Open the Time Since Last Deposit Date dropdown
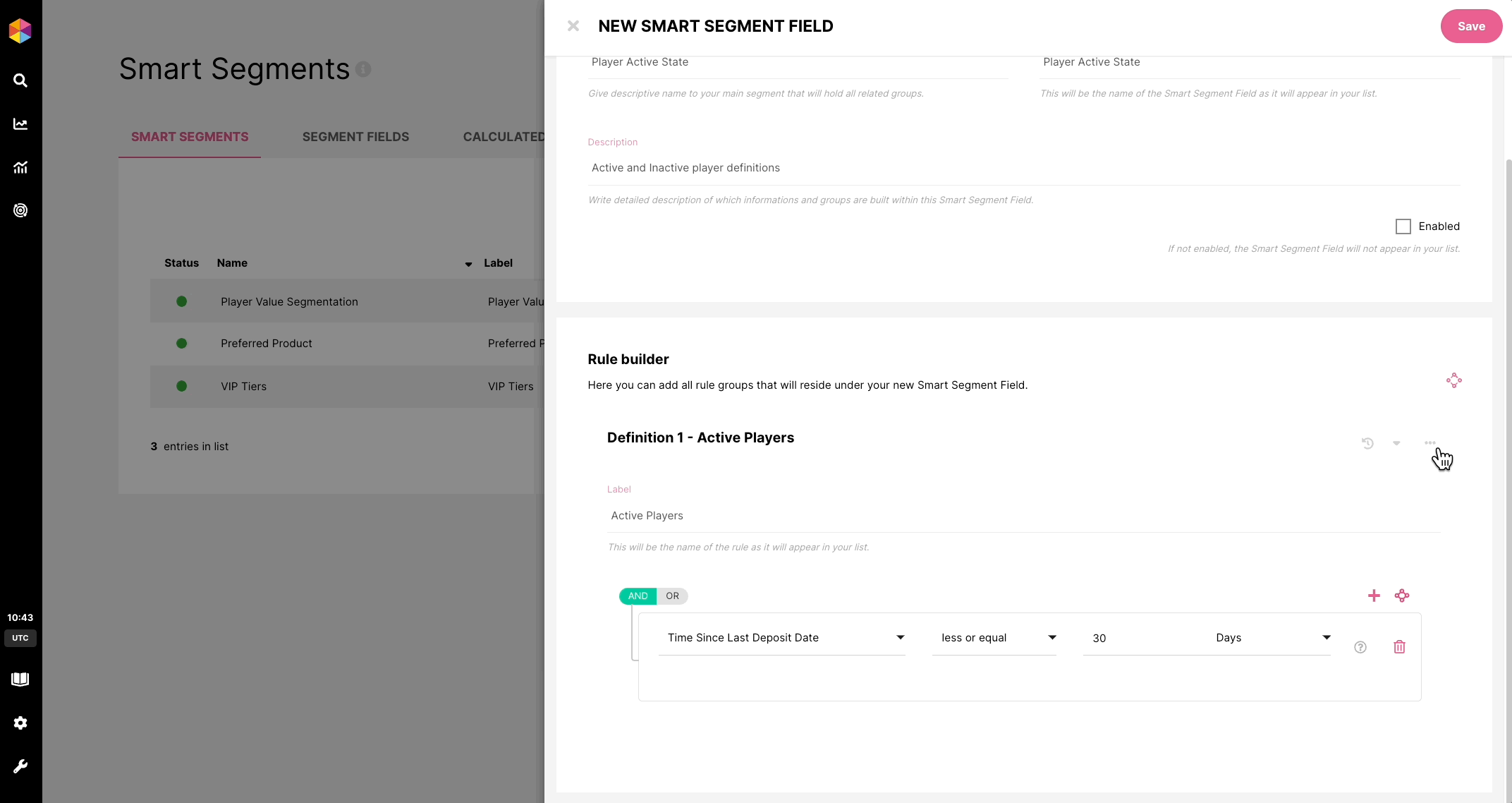Screen dimensions: 1512x803 (781, 638)
